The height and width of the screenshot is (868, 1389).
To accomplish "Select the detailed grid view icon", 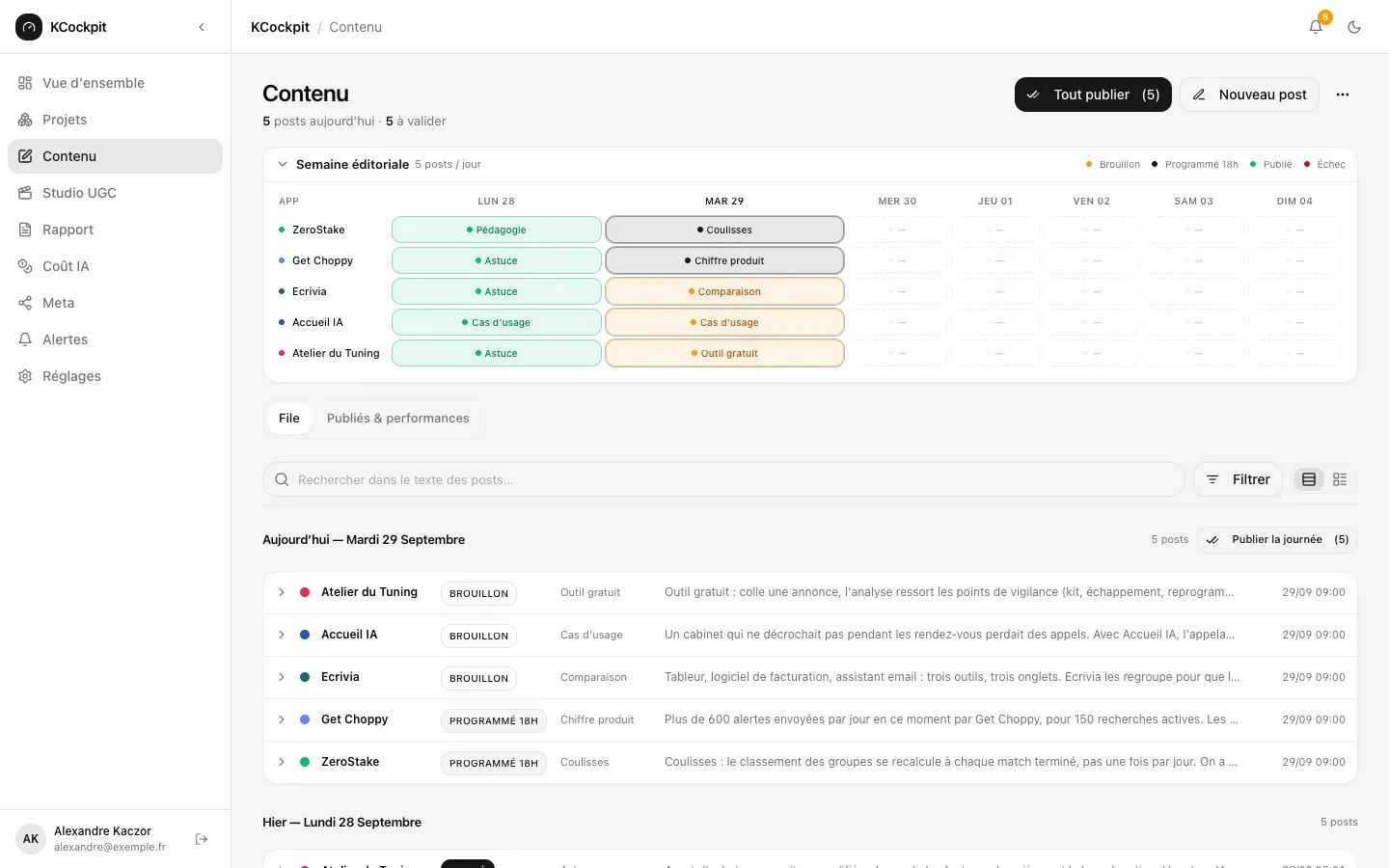I will click(1340, 479).
